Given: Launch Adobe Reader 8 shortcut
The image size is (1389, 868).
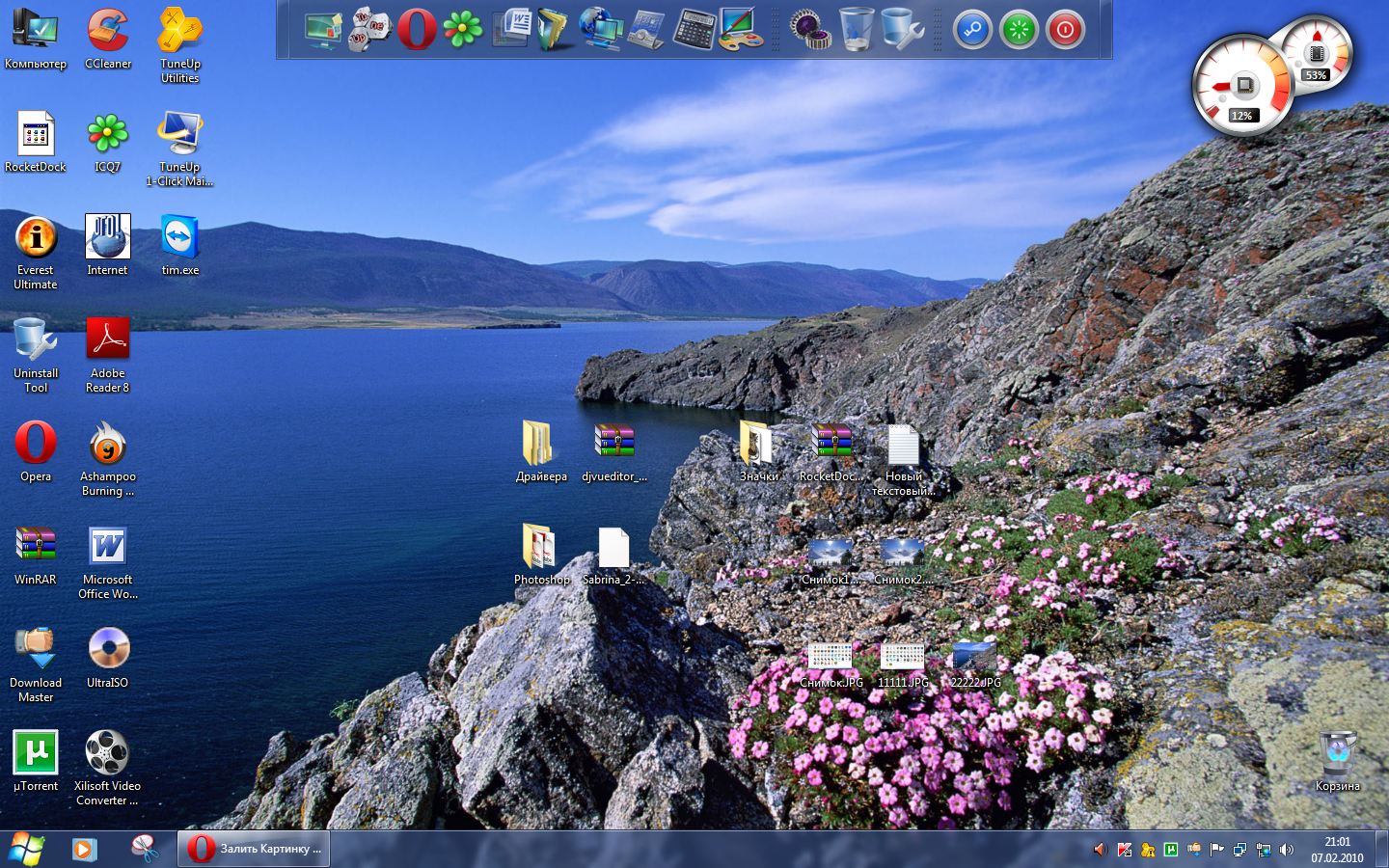Looking at the screenshot, I should click(107, 340).
